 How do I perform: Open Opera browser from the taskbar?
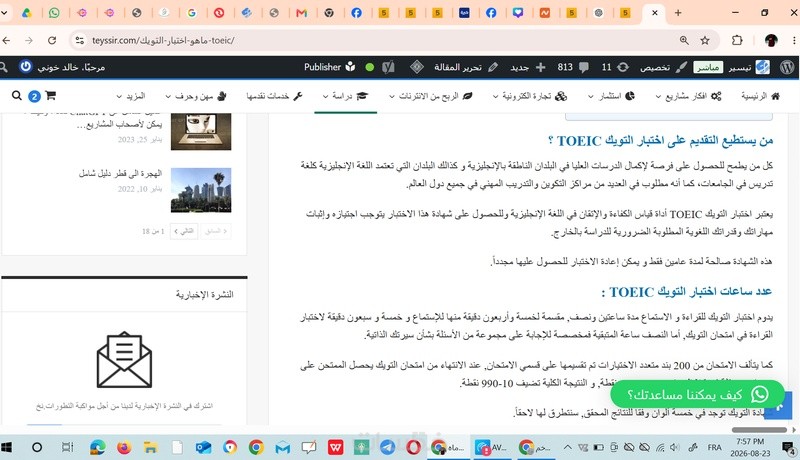[x=413, y=447]
